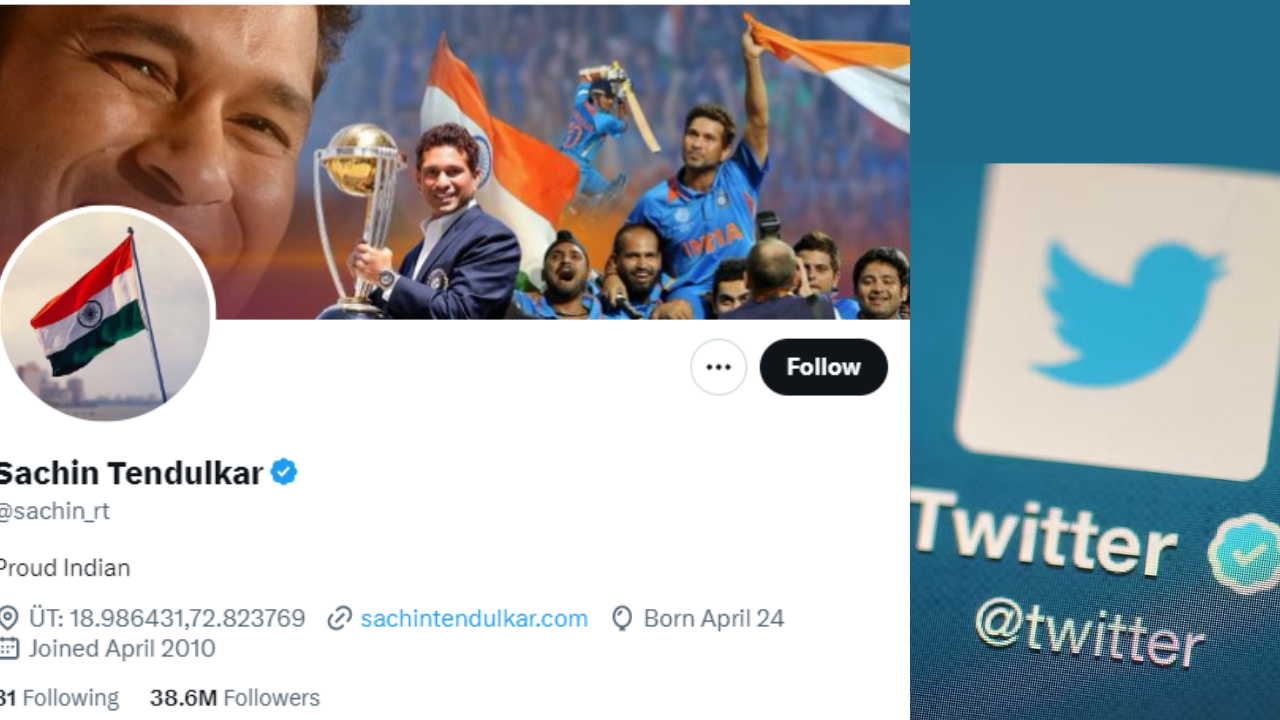Click the birthday balloon icon
This screenshot has height=720, width=1280.
622,619
